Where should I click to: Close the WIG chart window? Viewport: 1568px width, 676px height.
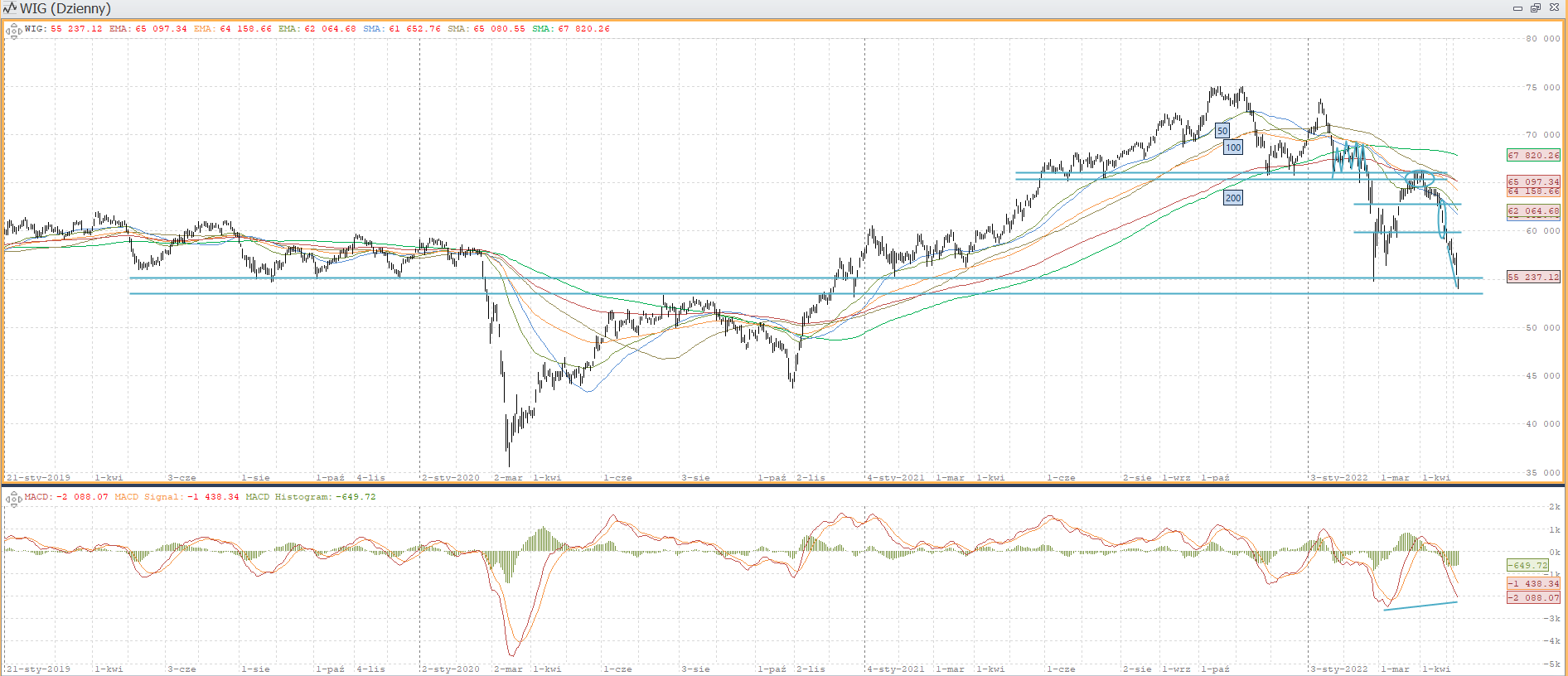(x=1554, y=8)
